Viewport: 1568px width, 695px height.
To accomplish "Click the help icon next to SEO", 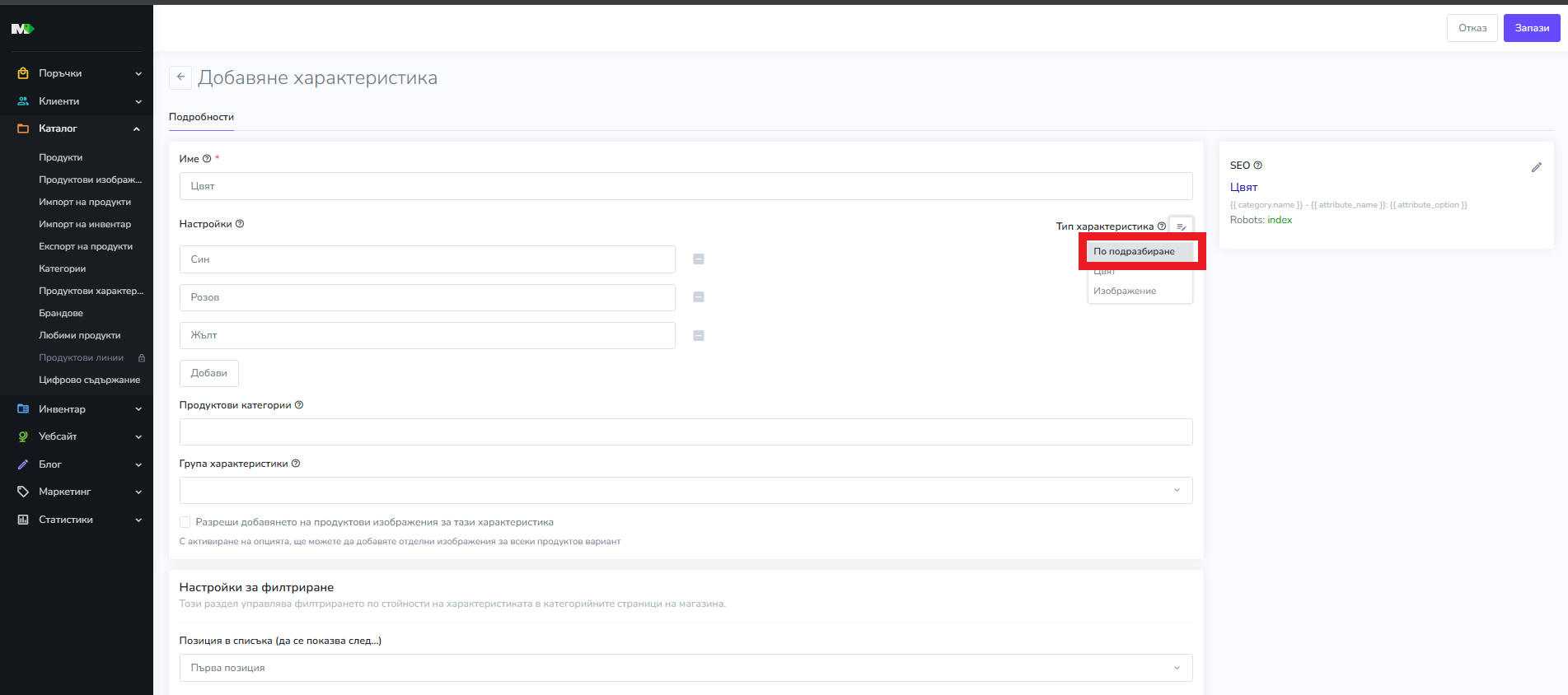I will (x=1257, y=166).
